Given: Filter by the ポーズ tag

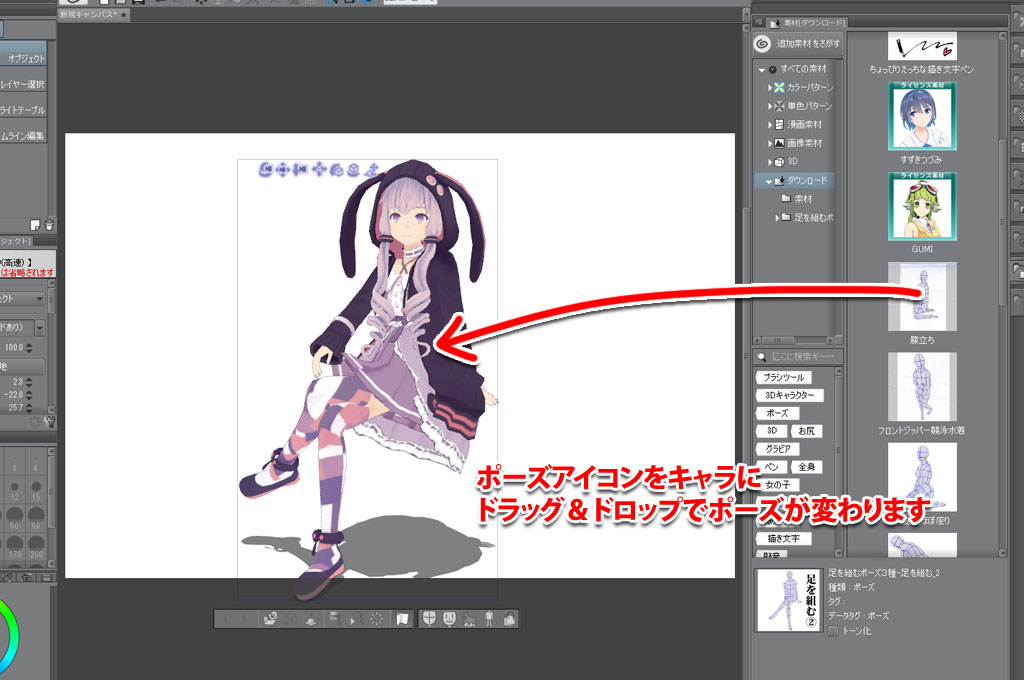Looking at the screenshot, I should click(x=777, y=413).
